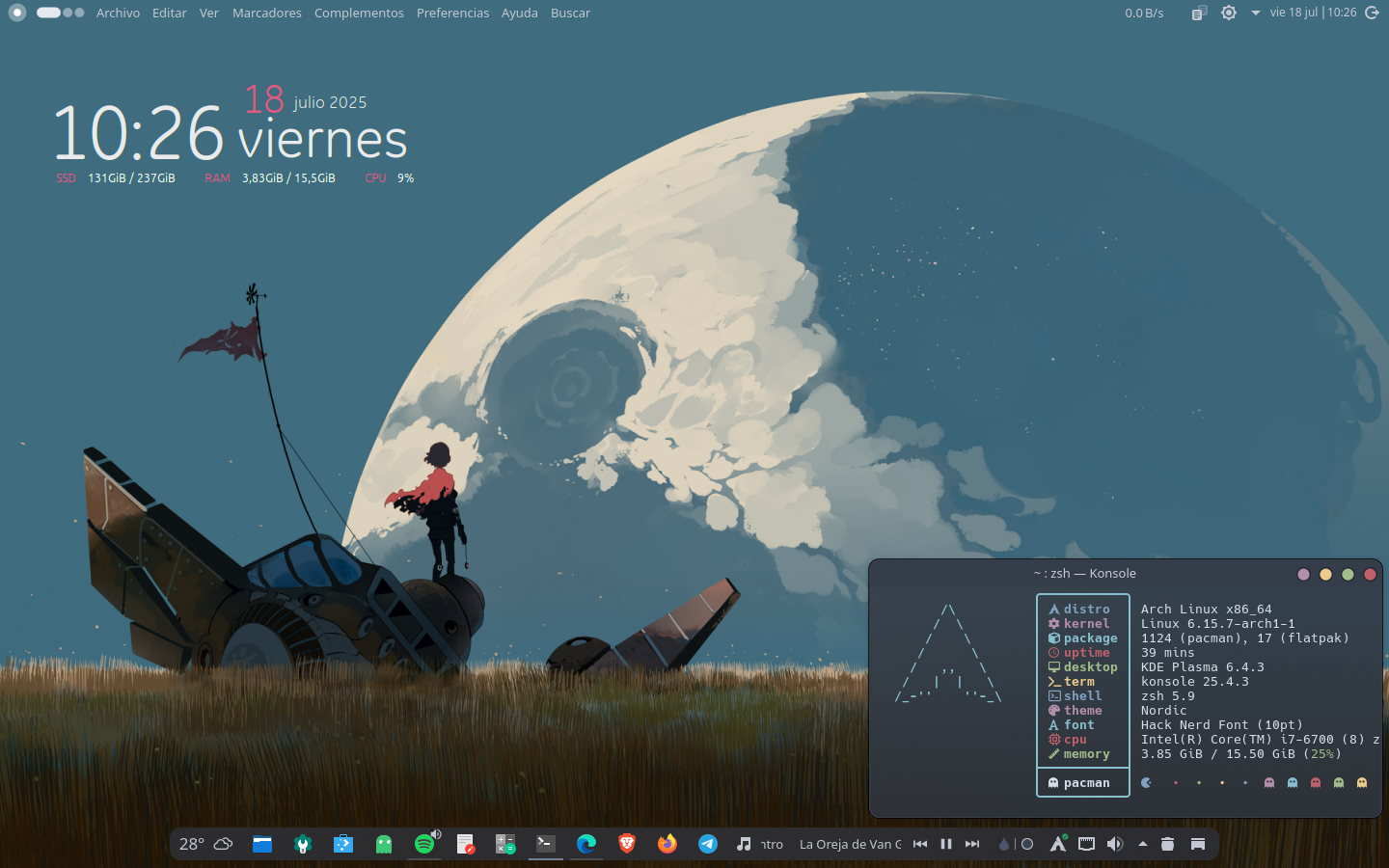Screen dimensions: 1389x868
Task: Open the brightness settings icon in top panel
Action: (1228, 13)
